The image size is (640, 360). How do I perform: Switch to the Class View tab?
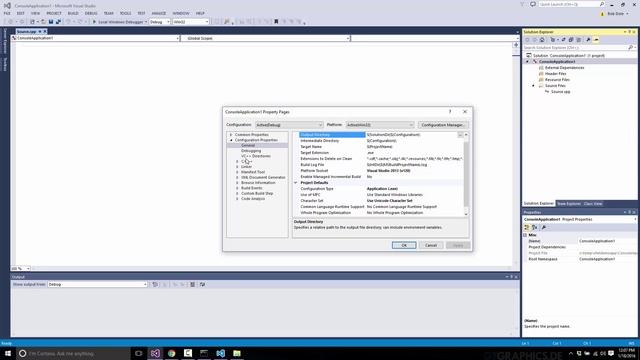pos(593,204)
